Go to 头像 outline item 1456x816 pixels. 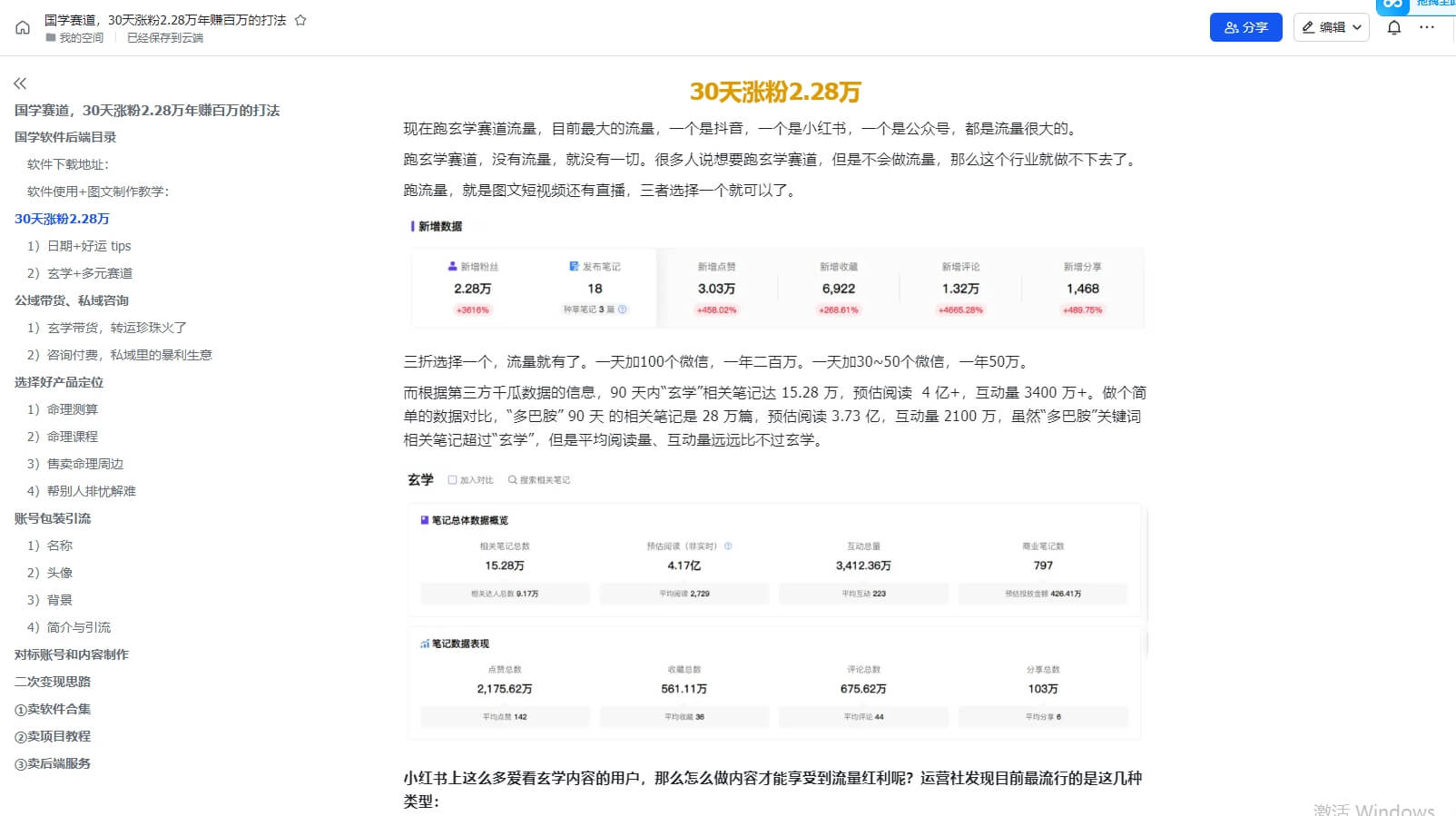50,573
